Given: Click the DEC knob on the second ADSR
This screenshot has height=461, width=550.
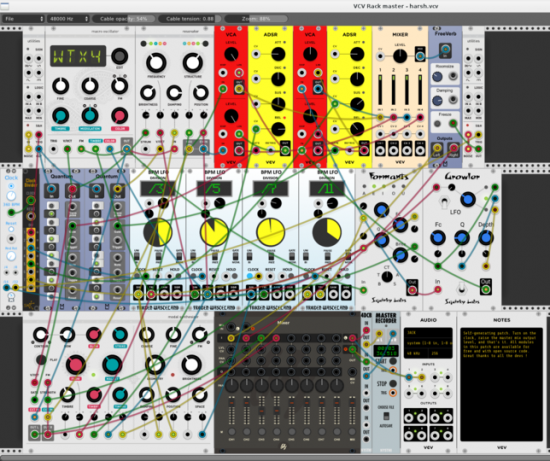Looking at the screenshot, I should pyautogui.click(x=357, y=79).
